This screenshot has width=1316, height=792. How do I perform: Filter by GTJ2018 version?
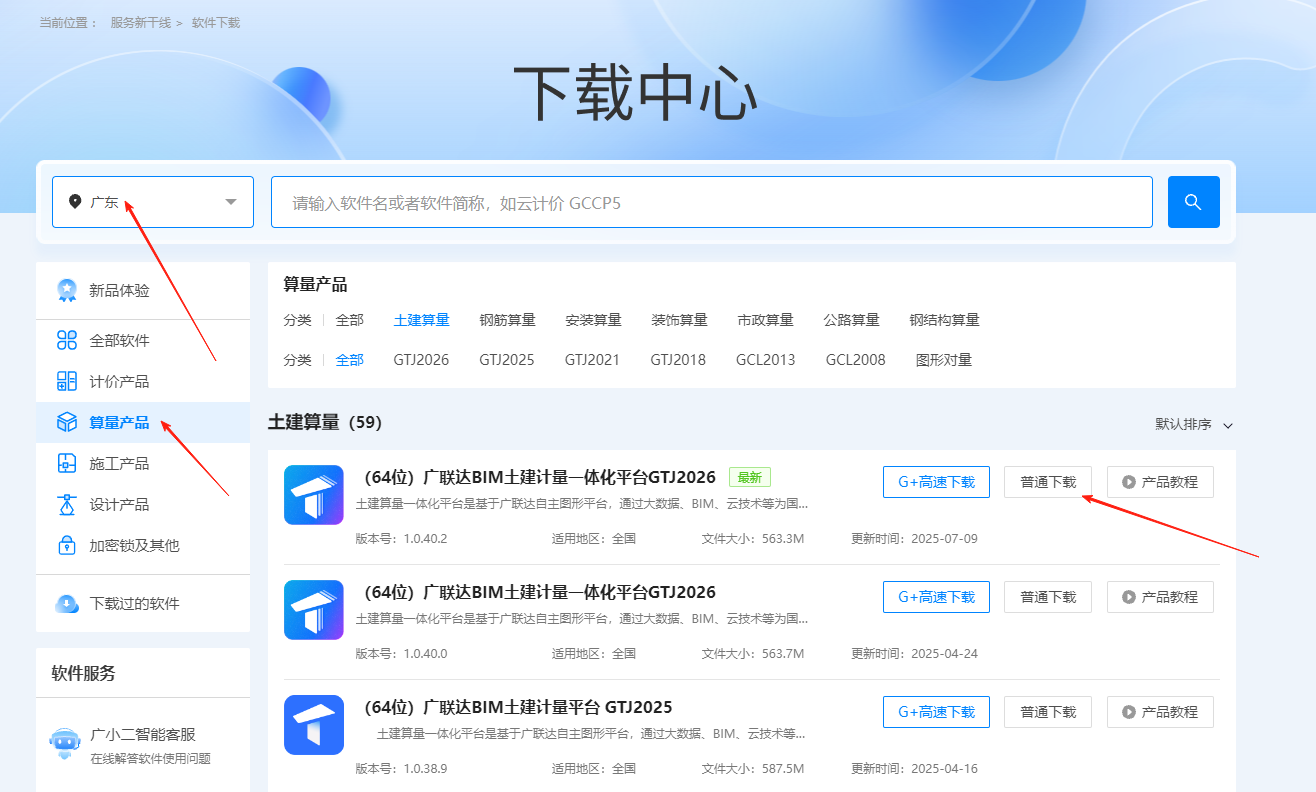678,360
